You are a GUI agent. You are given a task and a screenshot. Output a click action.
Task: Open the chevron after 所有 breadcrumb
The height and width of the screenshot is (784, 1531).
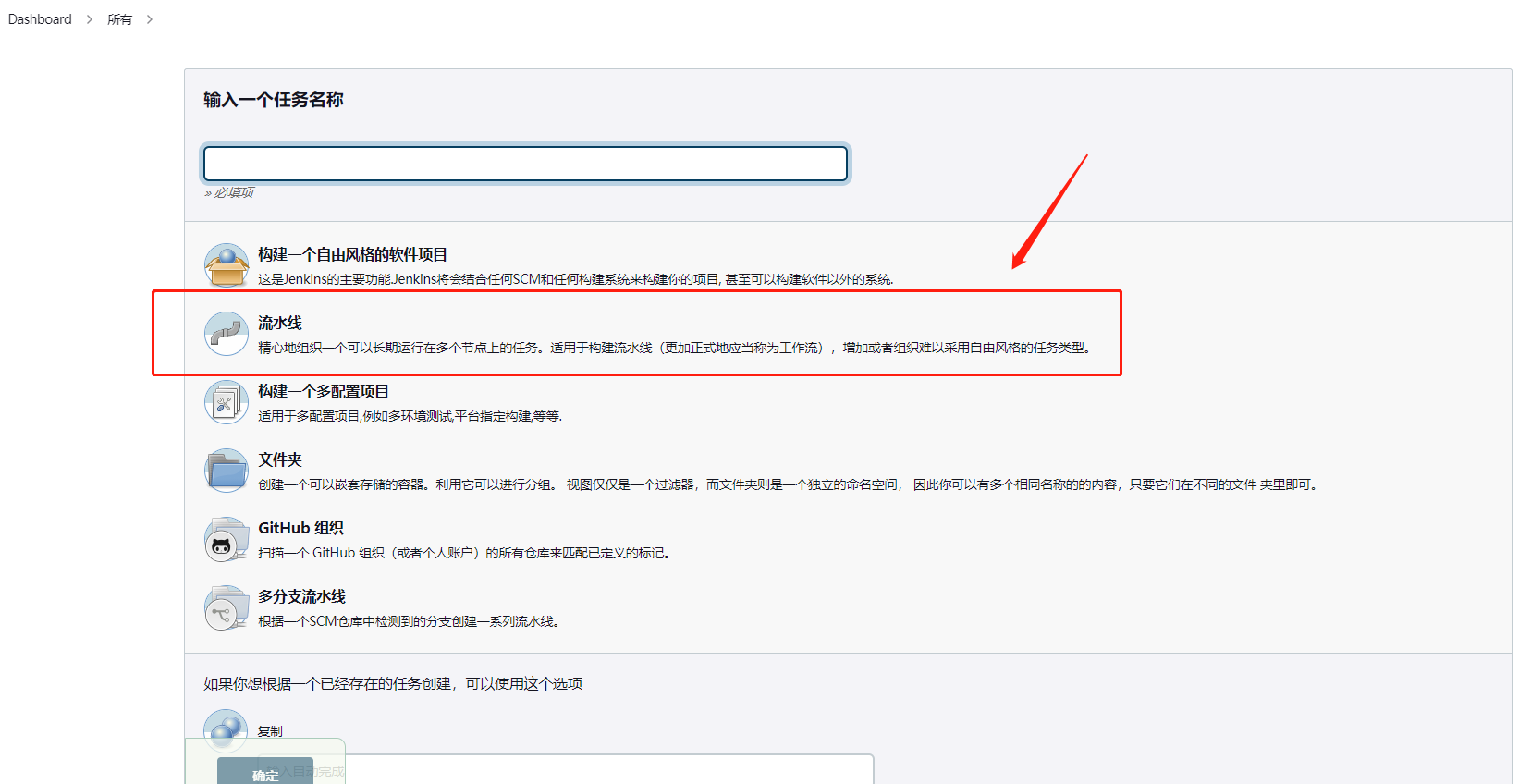[150, 19]
